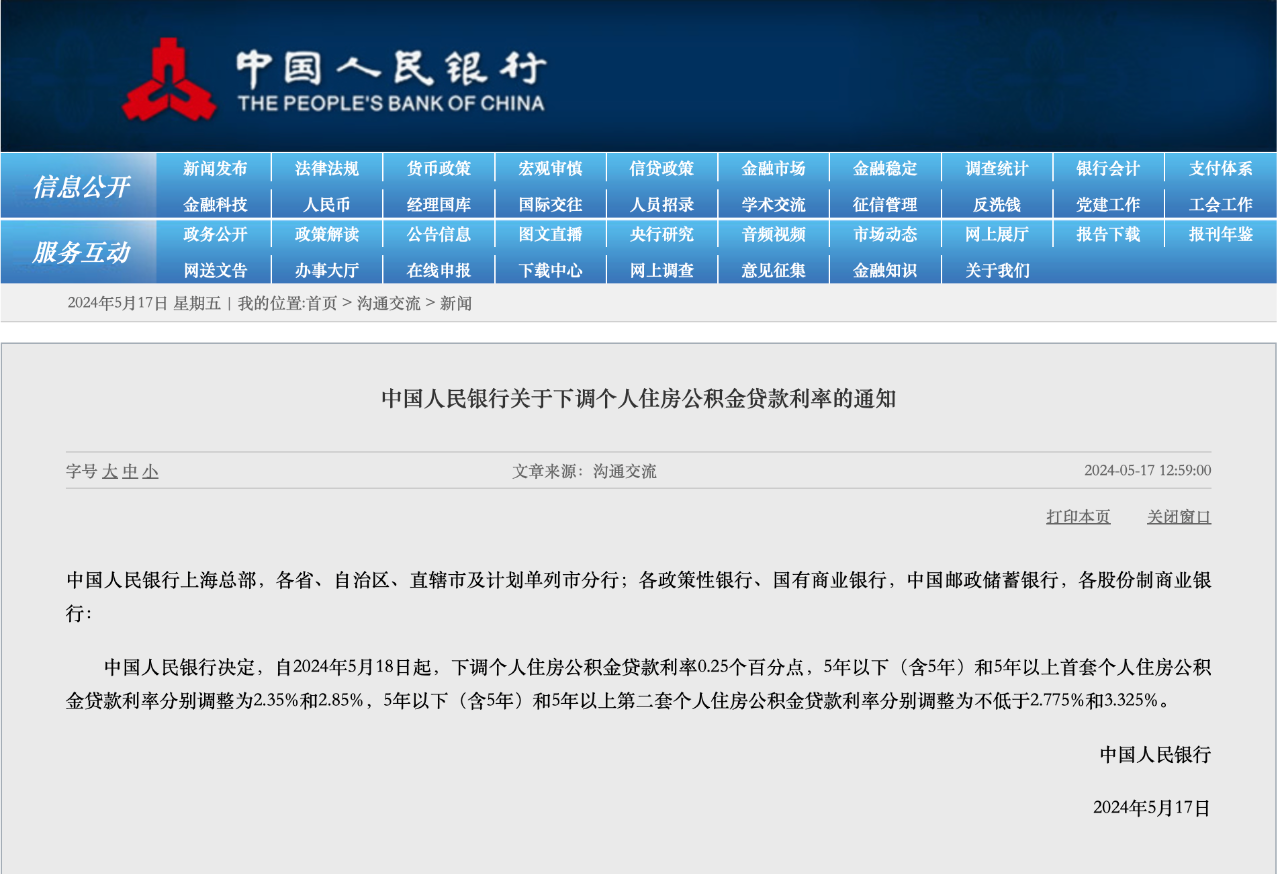Select 工会工作 navigation item
The height and width of the screenshot is (874, 1280).
click(1221, 205)
